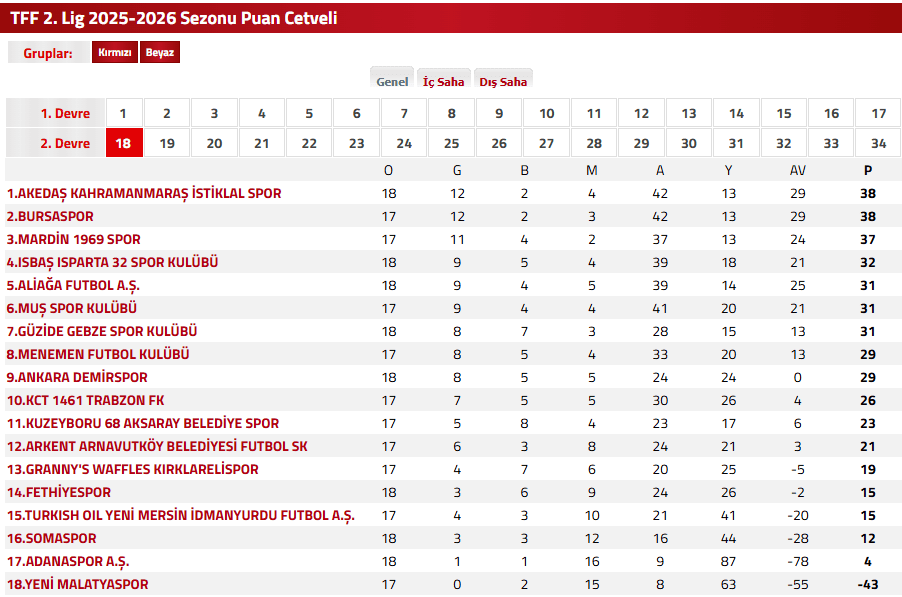
Task: Click Mardin 1969 Spor team name
Action: click(74, 239)
